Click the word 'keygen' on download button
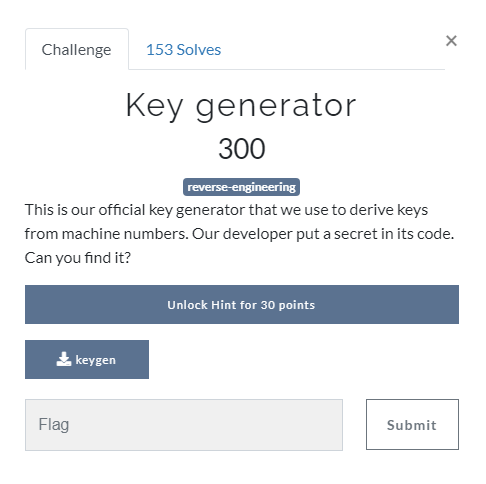This screenshot has height=484, width=486. click(x=96, y=360)
